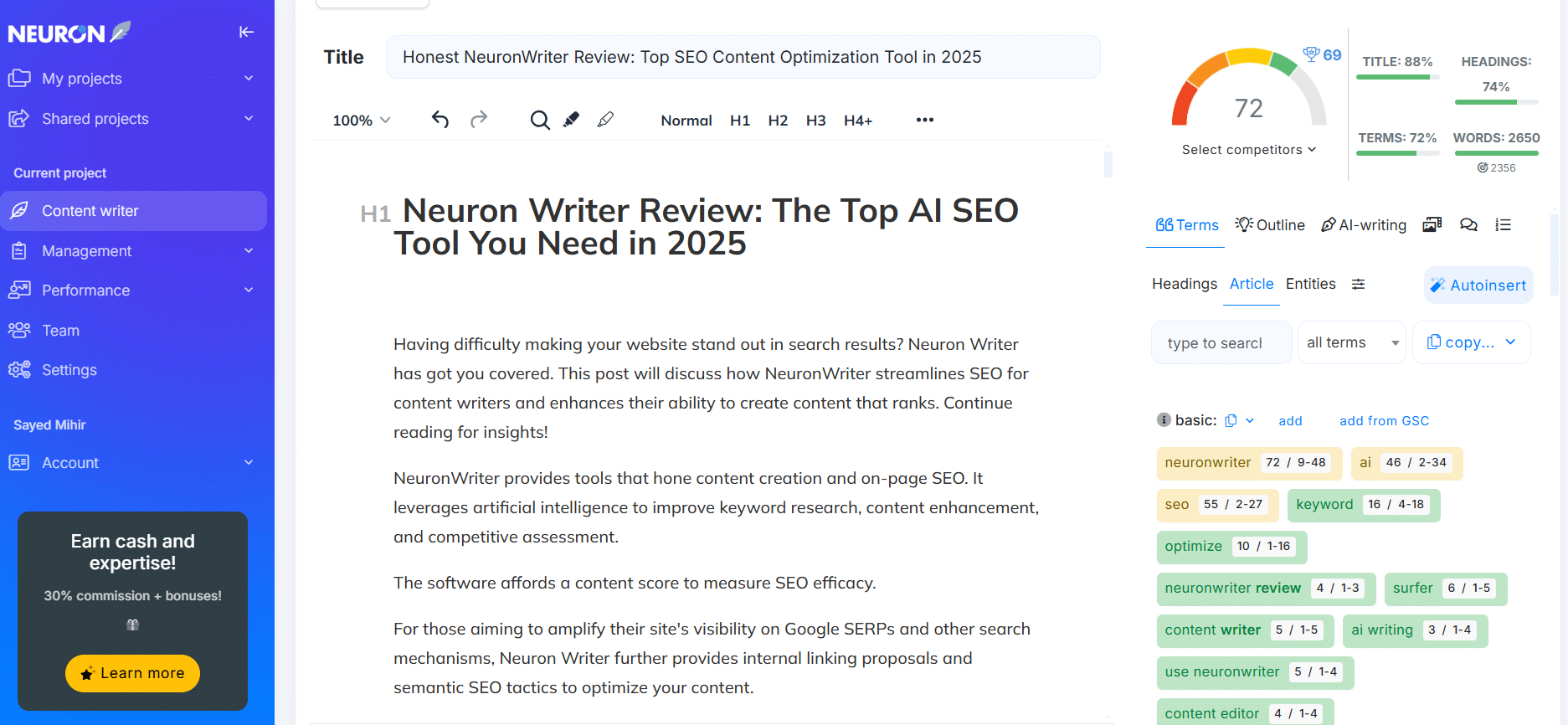The width and height of the screenshot is (1568, 725).
Task: Open terms filter settings sliders icon
Action: pos(1359,284)
